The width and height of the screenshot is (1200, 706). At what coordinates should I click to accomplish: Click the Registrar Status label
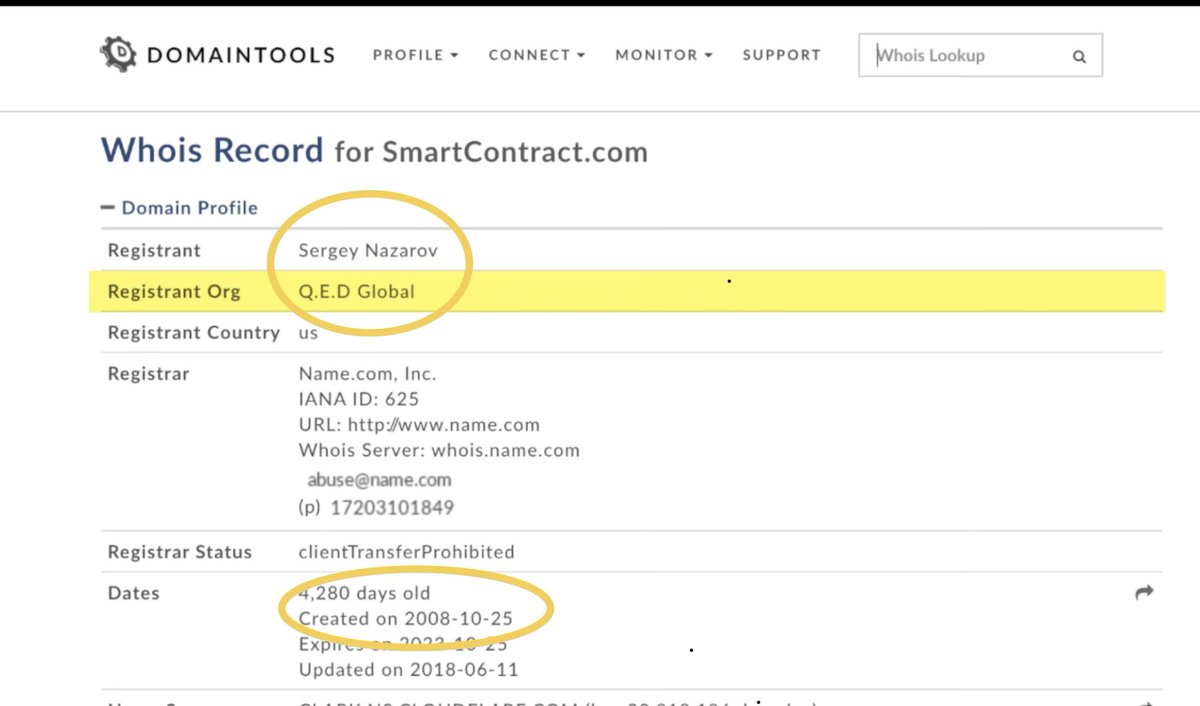pos(180,552)
